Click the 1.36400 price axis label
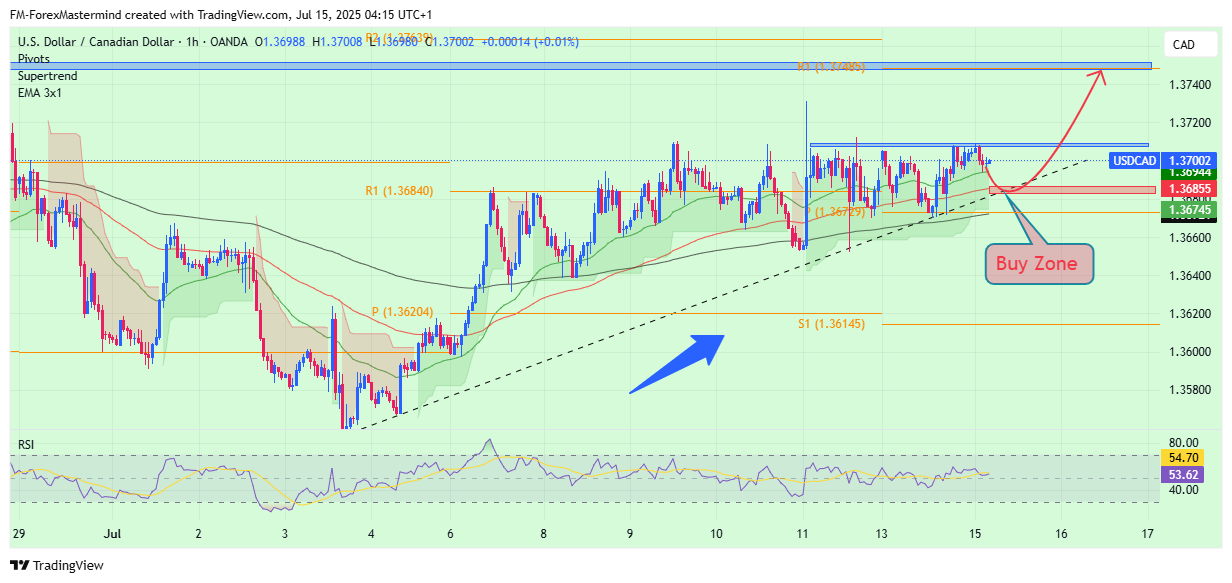This screenshot has height=583, width=1232. pos(1190,276)
